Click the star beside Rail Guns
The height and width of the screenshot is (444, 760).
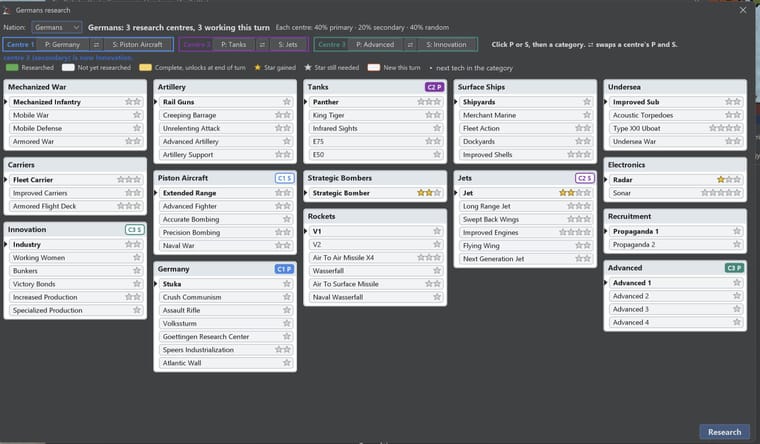287,102
